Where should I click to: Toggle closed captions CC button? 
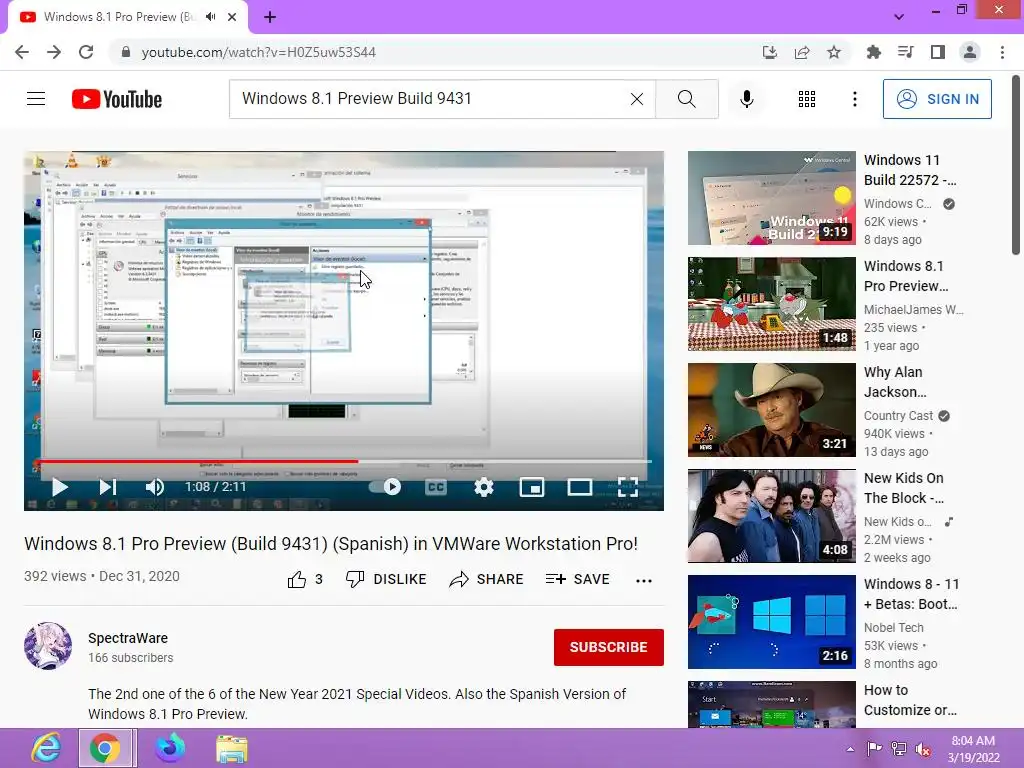436,487
